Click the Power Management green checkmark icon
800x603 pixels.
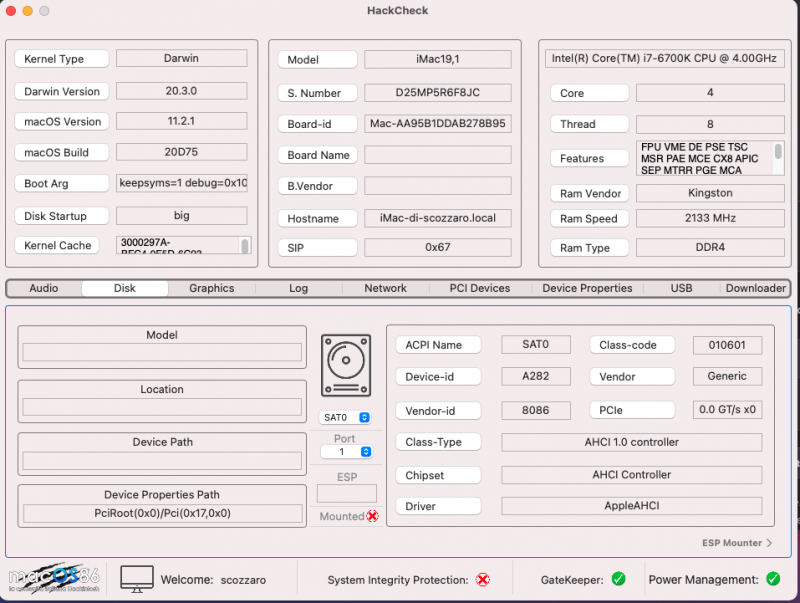click(x=773, y=579)
